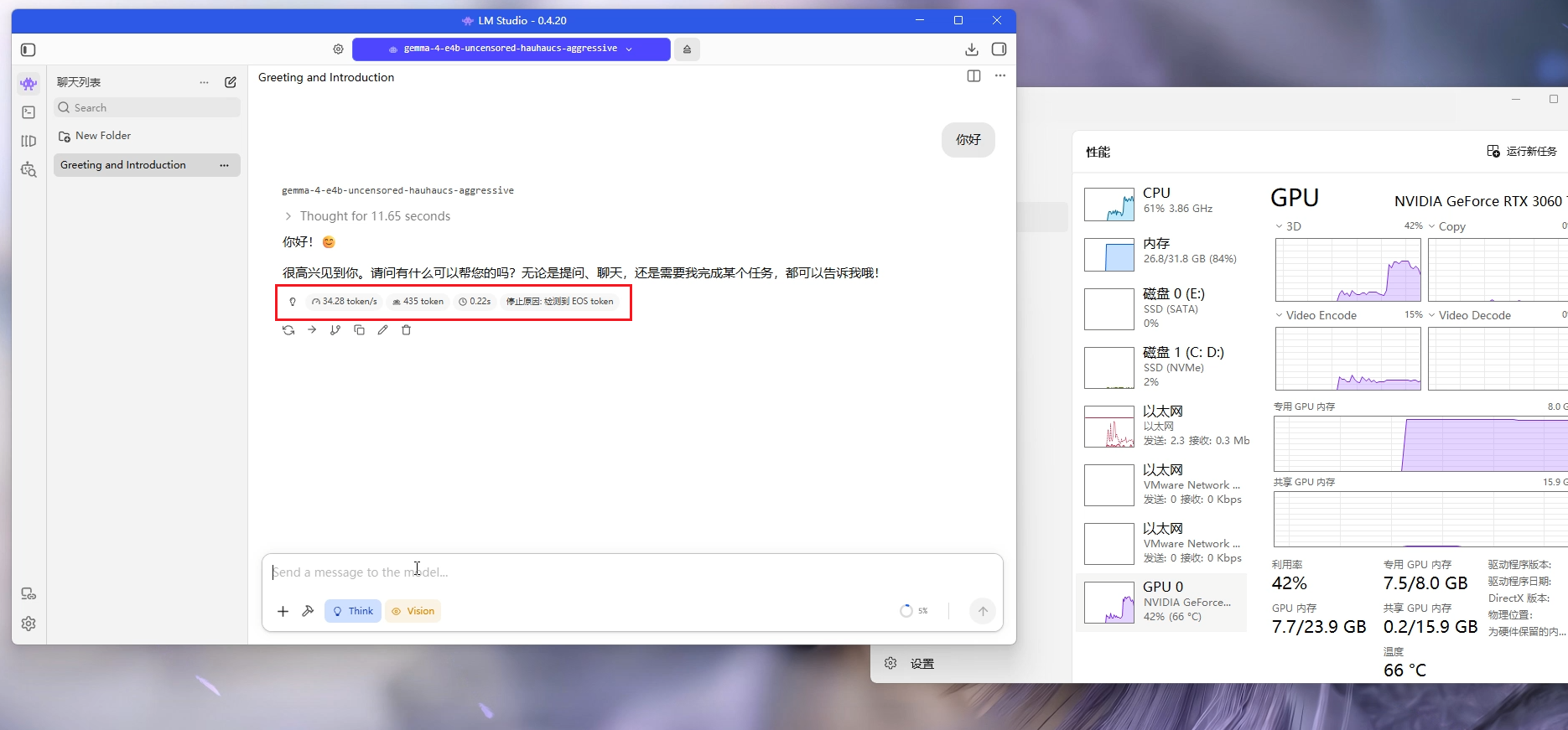The image size is (1568, 730).
Task: Open 设置 in Task Manager
Action: pos(910,664)
